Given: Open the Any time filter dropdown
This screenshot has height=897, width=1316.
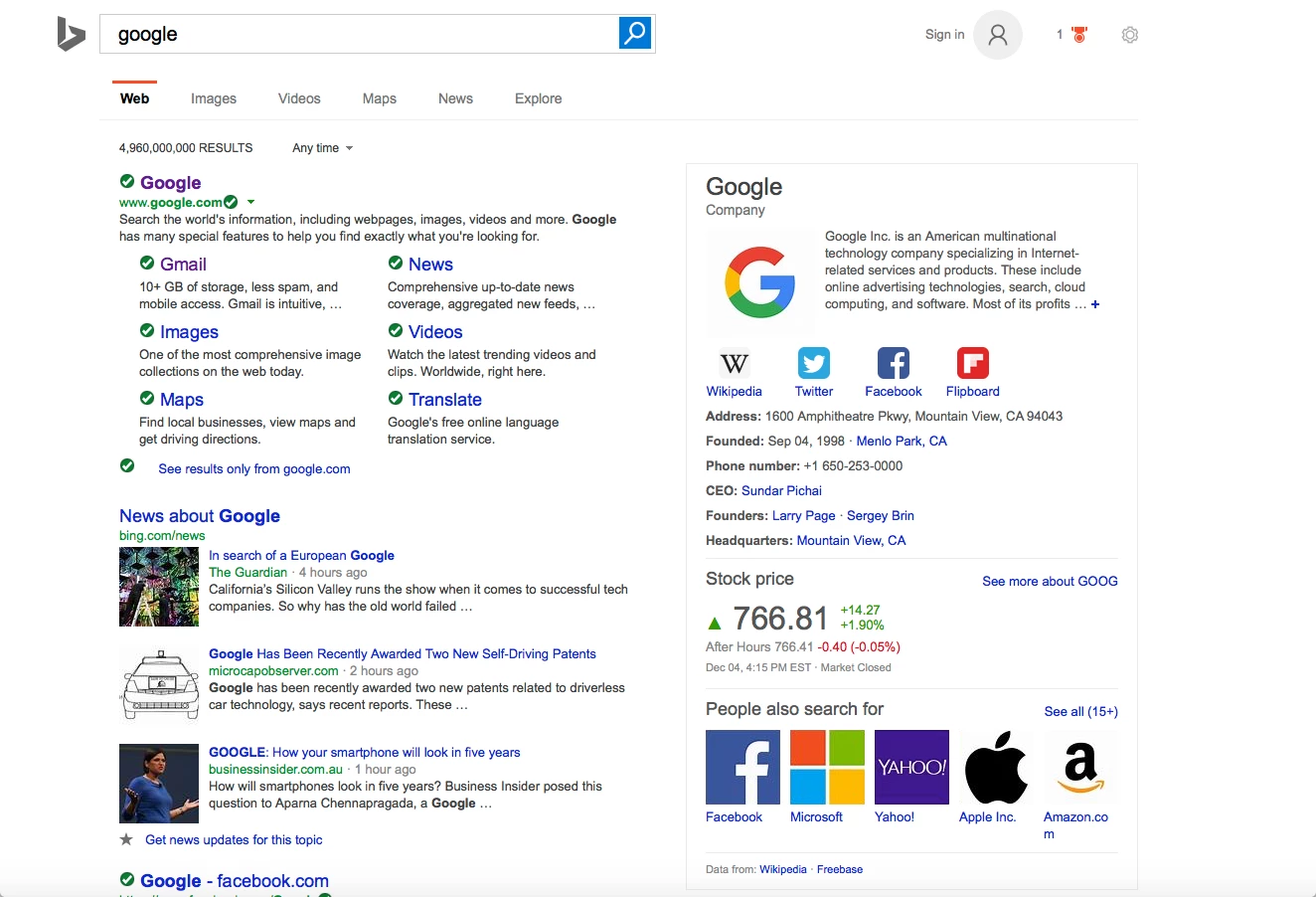Looking at the screenshot, I should click(x=322, y=148).
